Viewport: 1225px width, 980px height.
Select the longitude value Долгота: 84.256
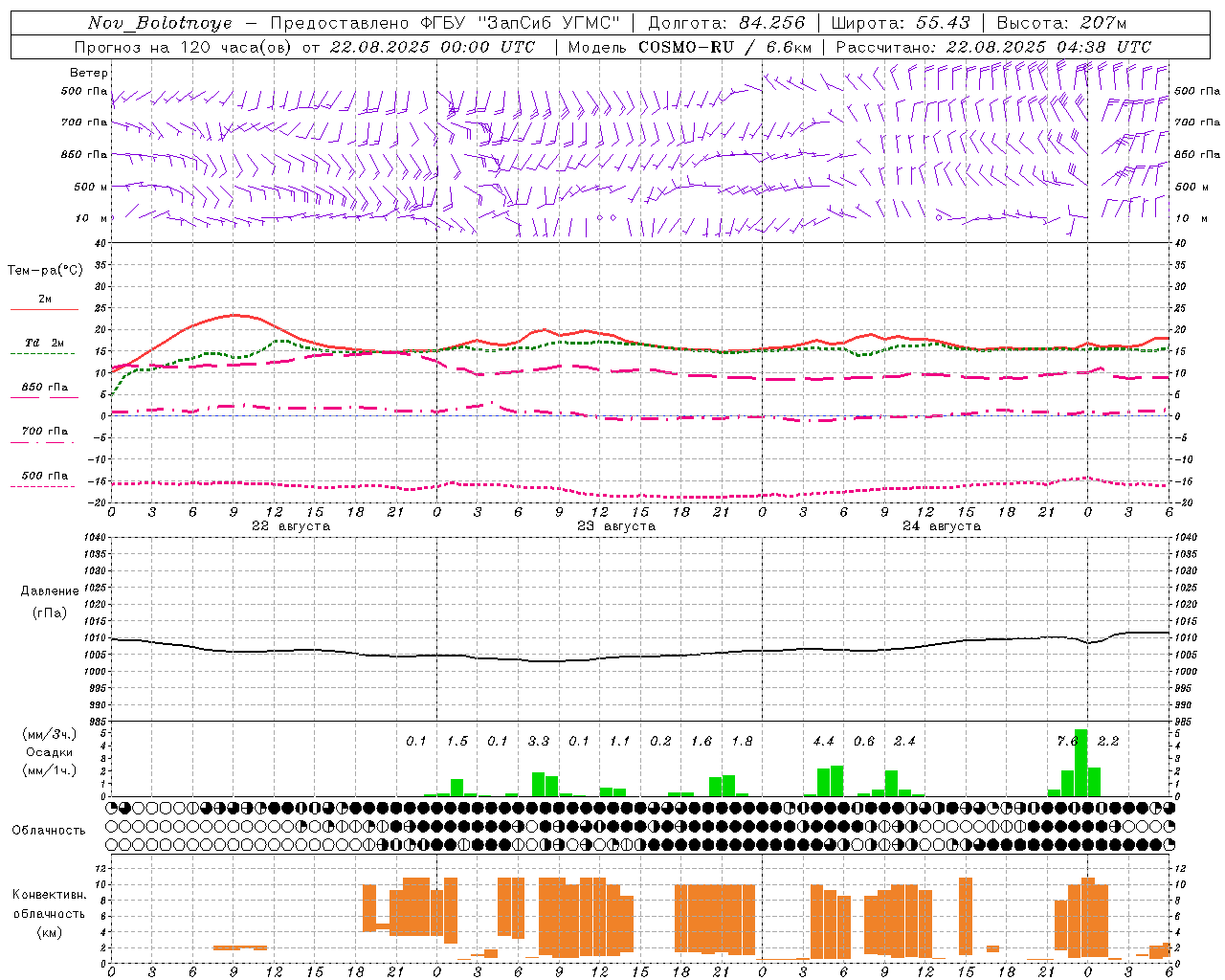pos(727,23)
